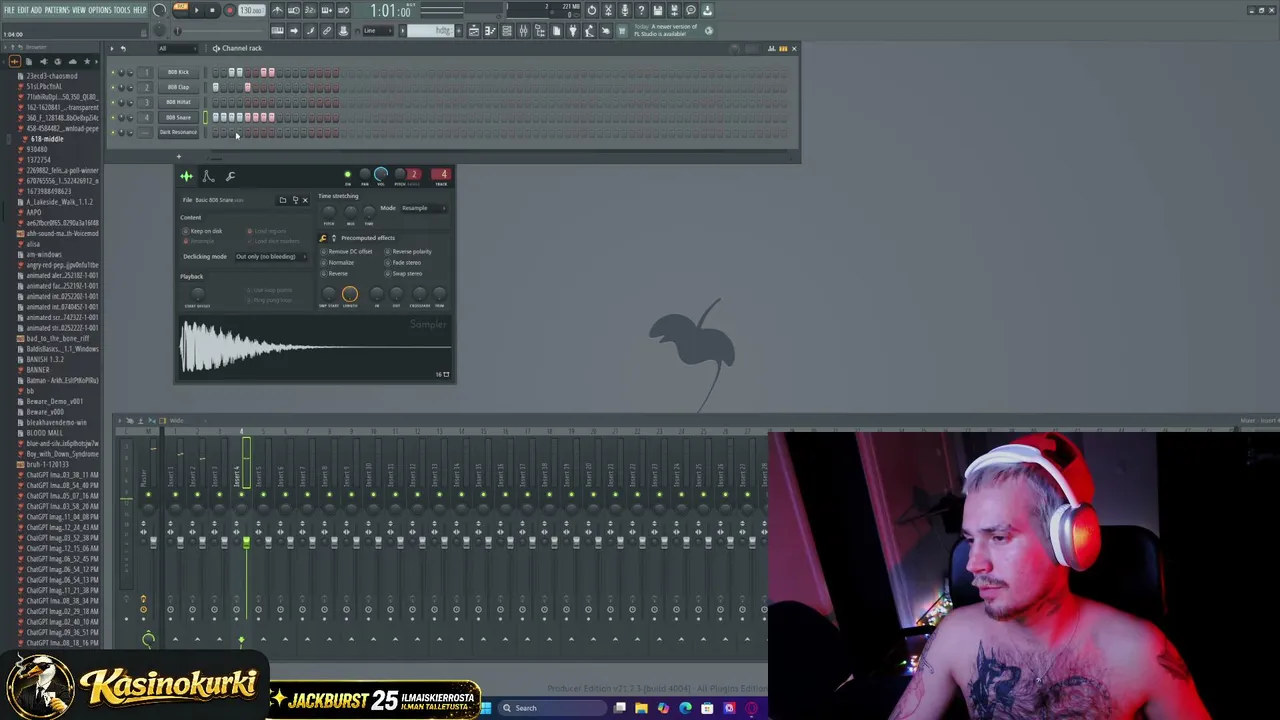Click the folder icon next to sample file name
The image size is (1280, 720).
283,200
